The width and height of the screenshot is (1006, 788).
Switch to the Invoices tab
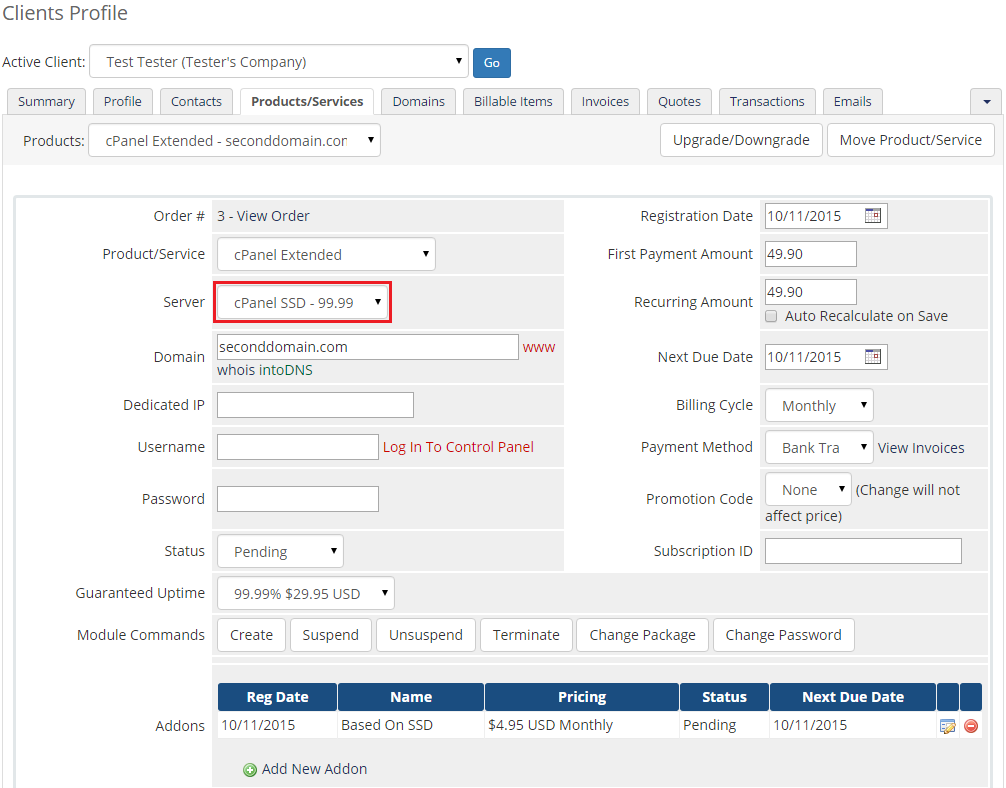[x=605, y=102]
